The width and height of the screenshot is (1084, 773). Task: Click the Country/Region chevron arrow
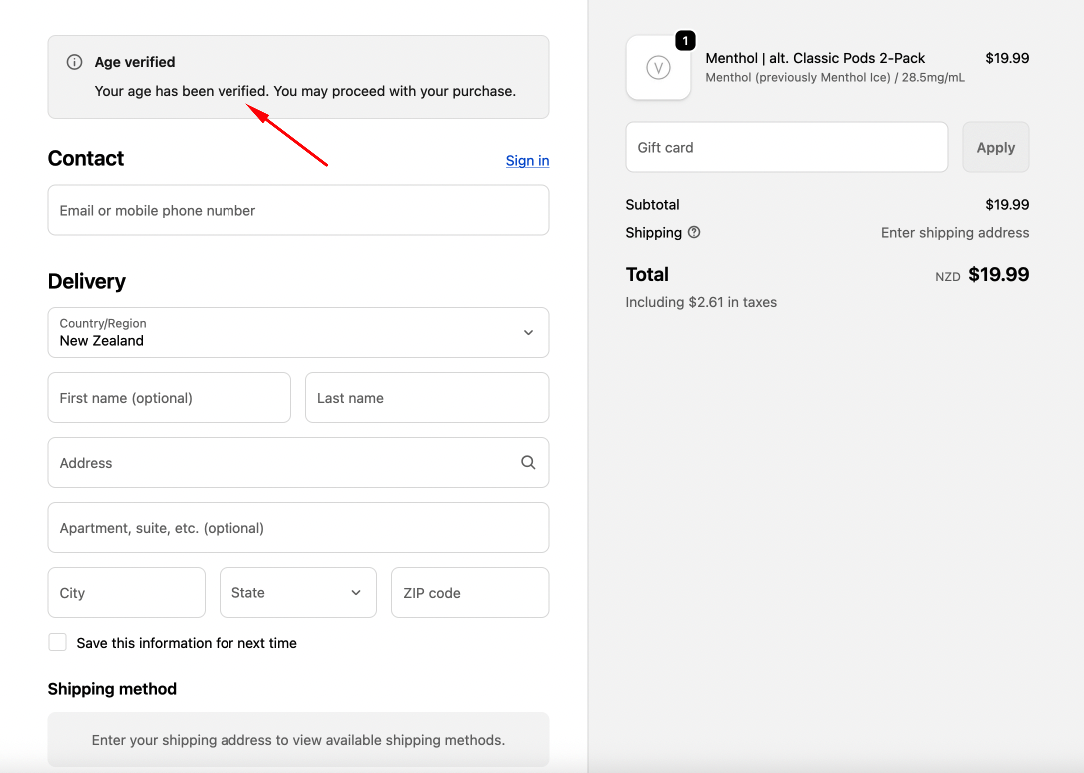coord(528,333)
